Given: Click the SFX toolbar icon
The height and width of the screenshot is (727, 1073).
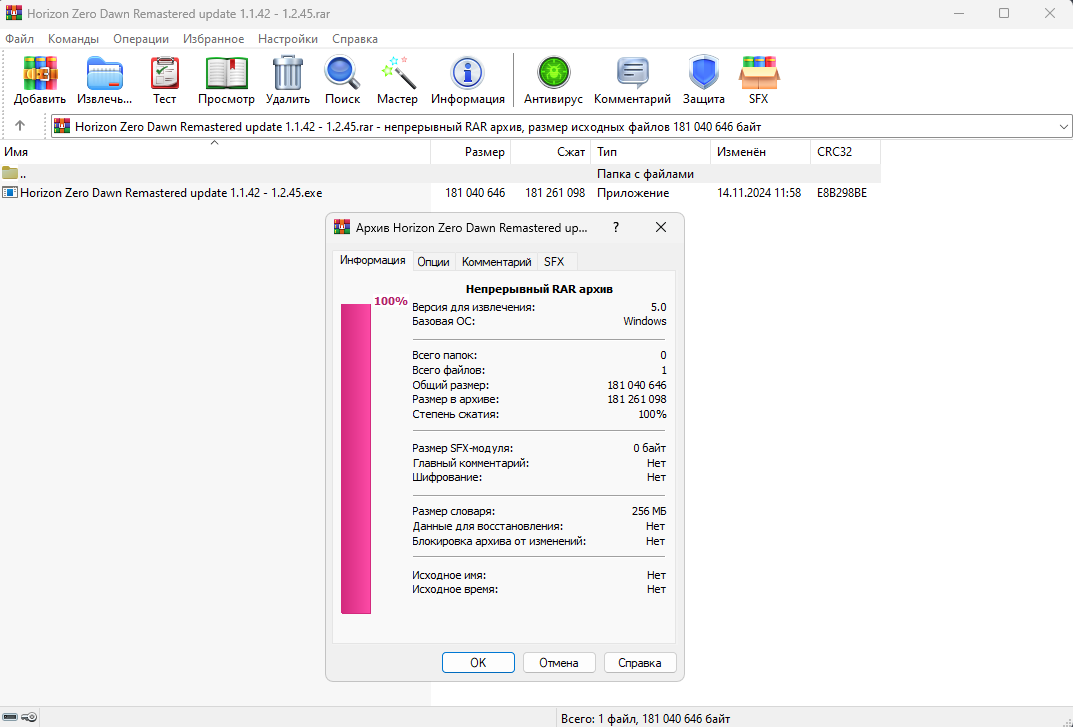Looking at the screenshot, I should tap(759, 80).
